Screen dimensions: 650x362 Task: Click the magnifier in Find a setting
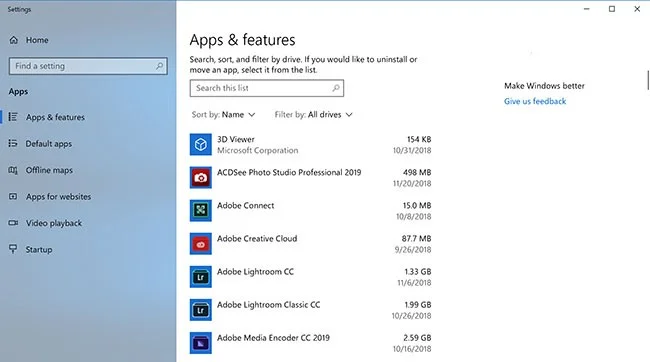click(x=160, y=66)
